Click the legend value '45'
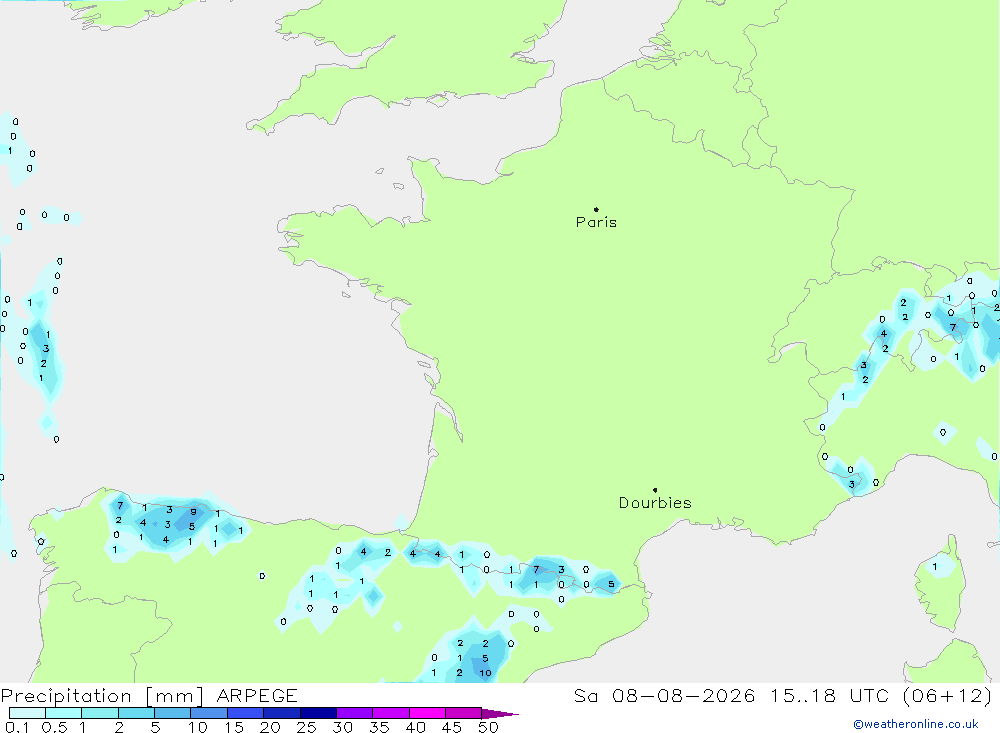This screenshot has height=733, width=1000. tap(452, 727)
